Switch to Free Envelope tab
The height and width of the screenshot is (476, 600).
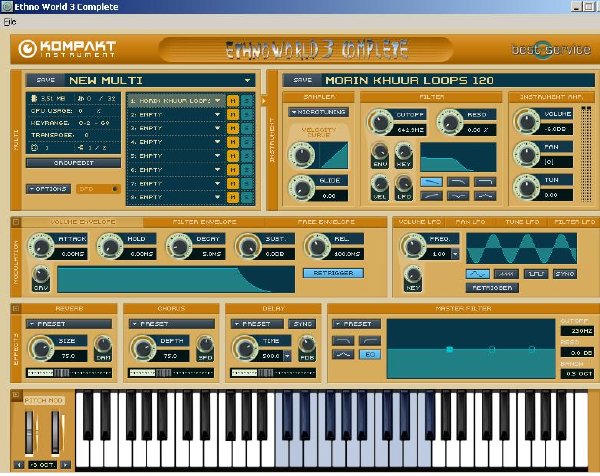pos(326,222)
